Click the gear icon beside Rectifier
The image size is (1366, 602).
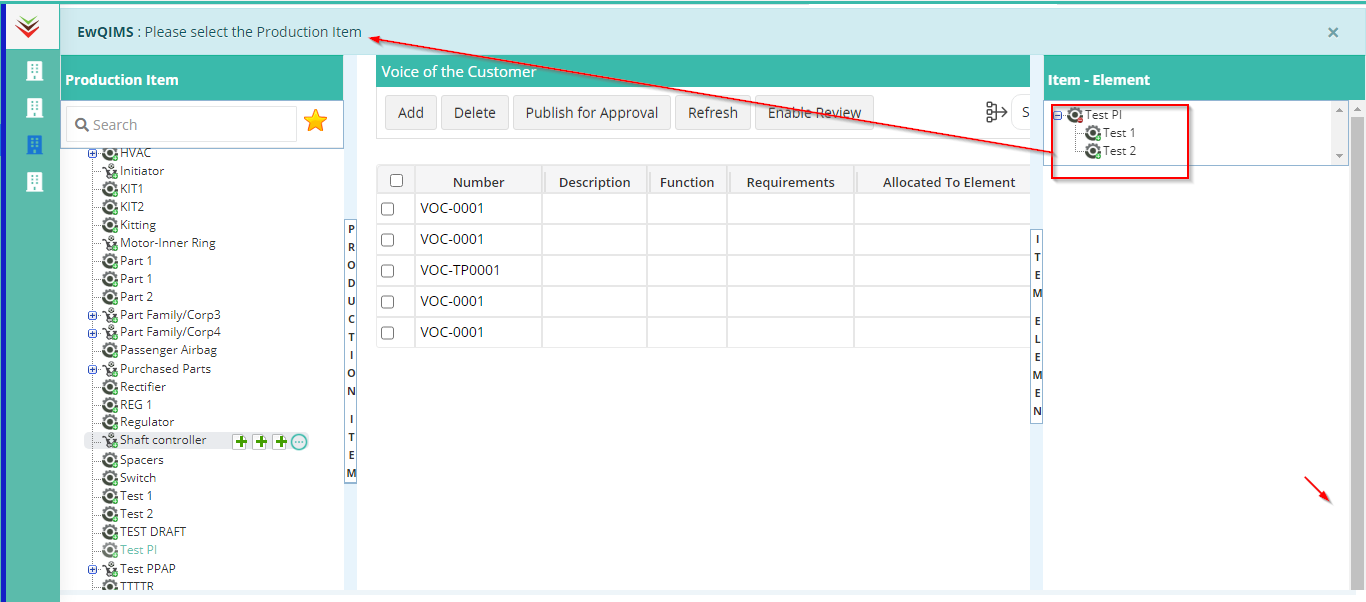click(110, 387)
